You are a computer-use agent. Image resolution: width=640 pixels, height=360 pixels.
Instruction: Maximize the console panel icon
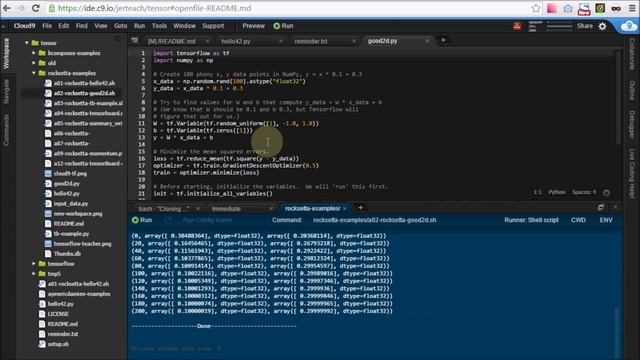600,208
